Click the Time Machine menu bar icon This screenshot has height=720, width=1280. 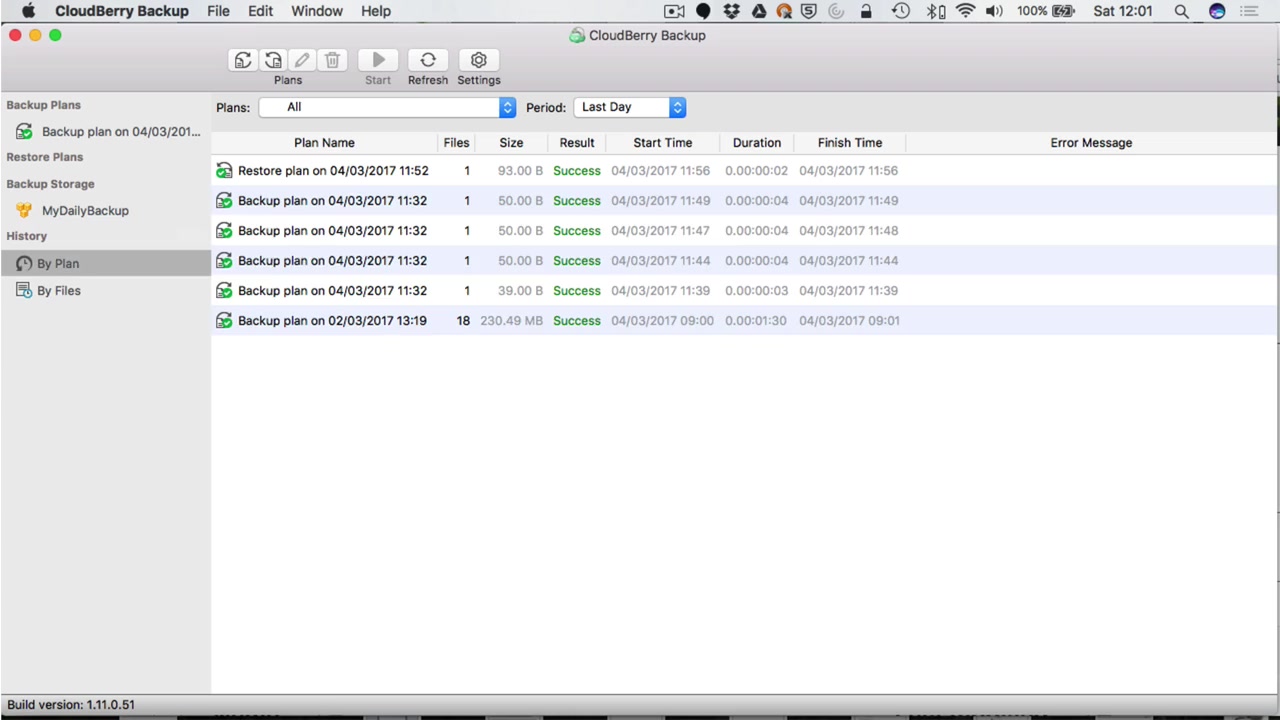(901, 11)
